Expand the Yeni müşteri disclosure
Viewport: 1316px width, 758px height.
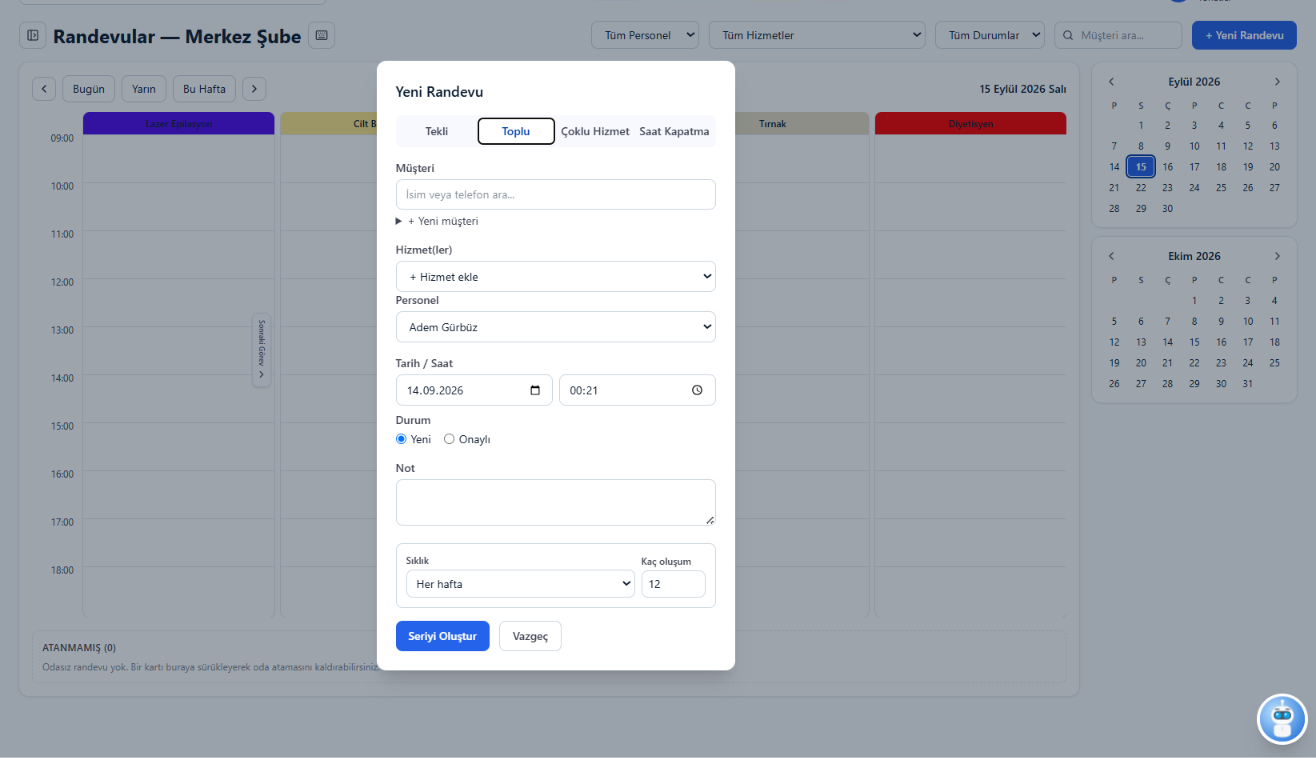437,221
